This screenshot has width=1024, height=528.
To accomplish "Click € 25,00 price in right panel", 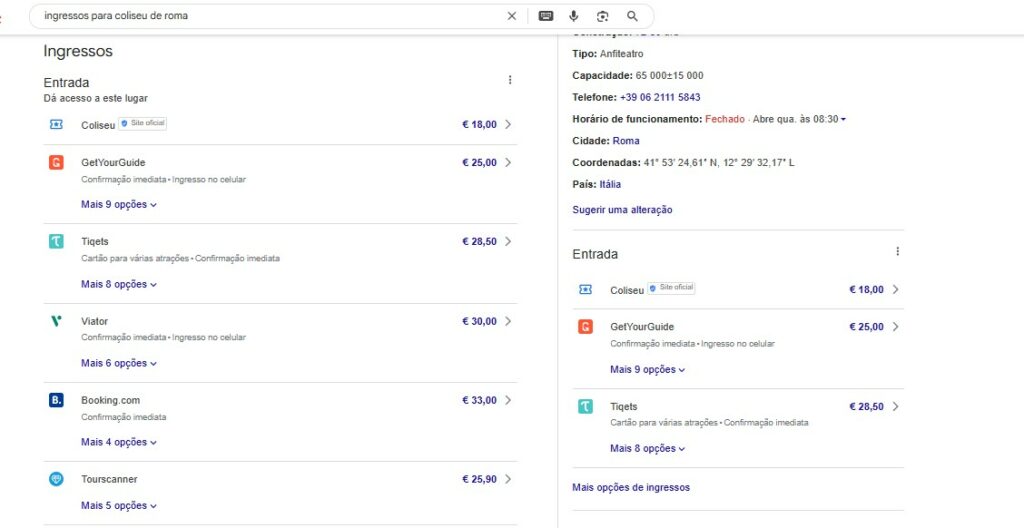I will (866, 327).
